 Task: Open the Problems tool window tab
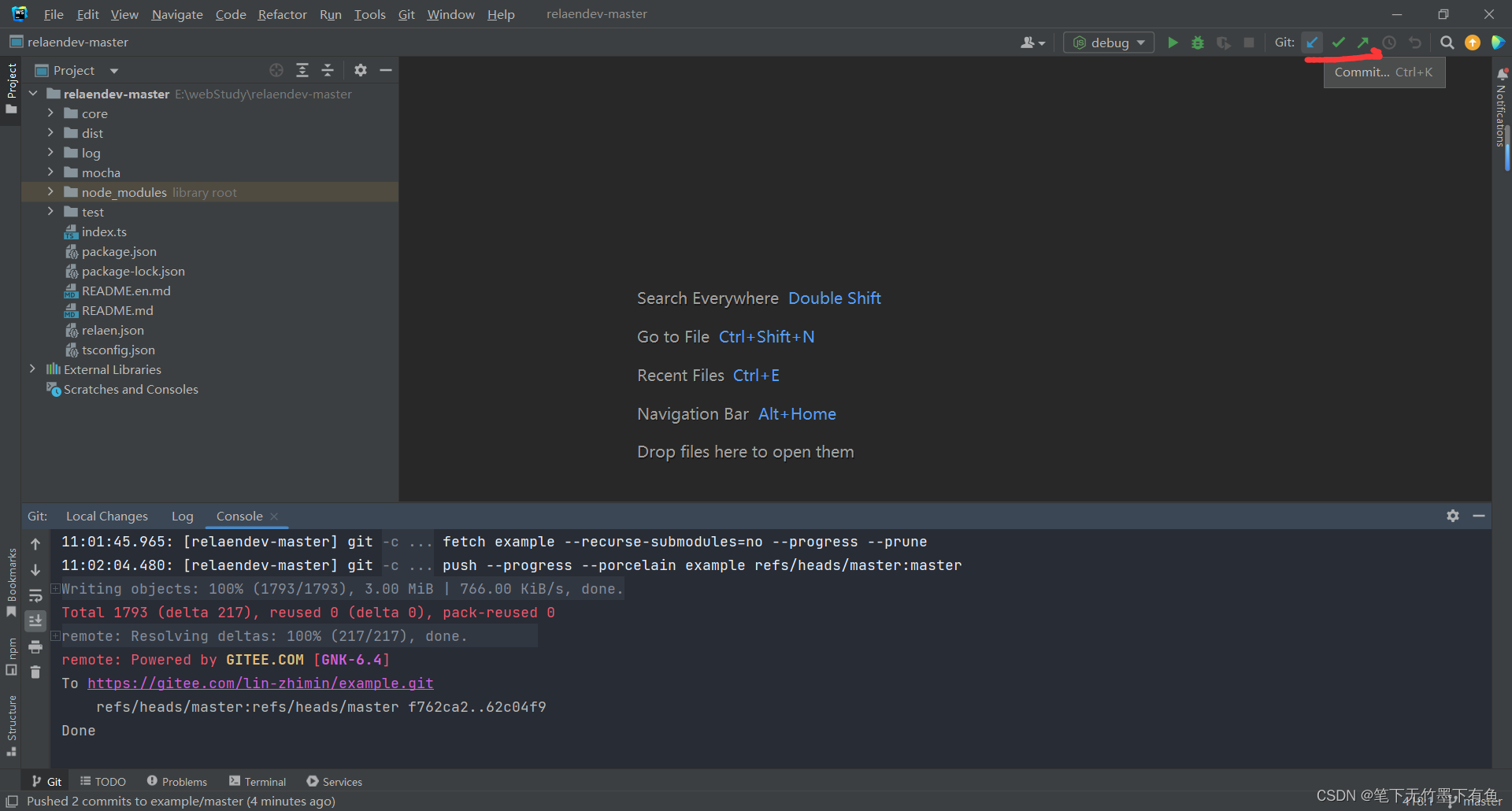177,782
